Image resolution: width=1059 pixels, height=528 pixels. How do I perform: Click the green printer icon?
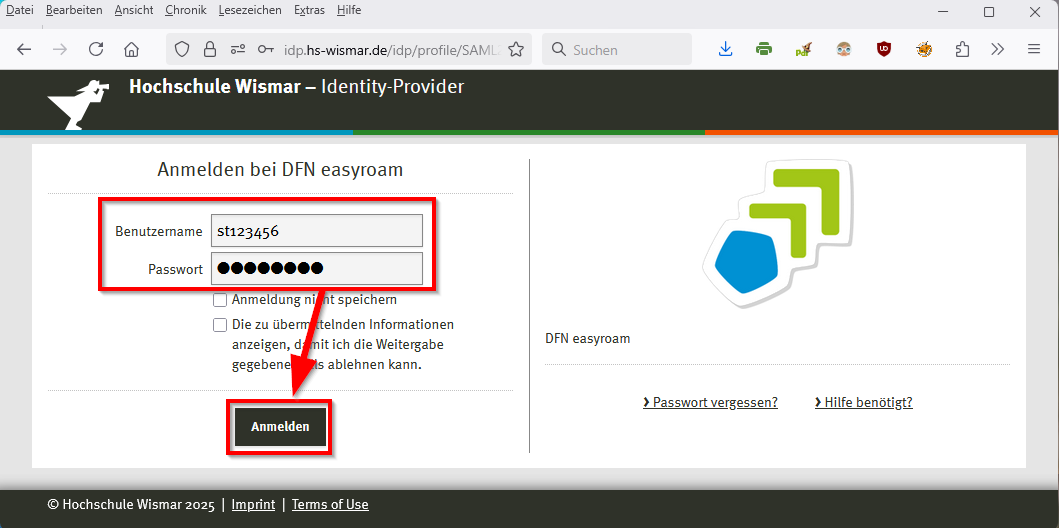click(x=764, y=49)
